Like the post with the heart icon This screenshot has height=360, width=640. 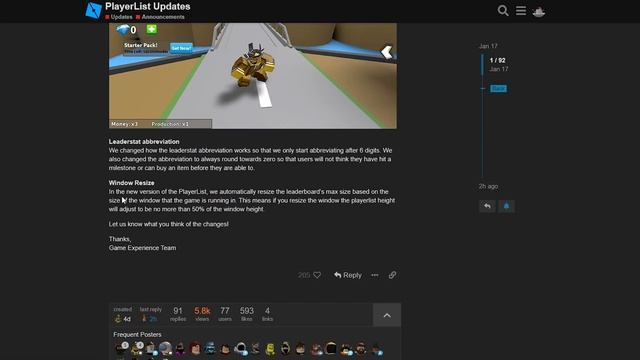(x=317, y=275)
